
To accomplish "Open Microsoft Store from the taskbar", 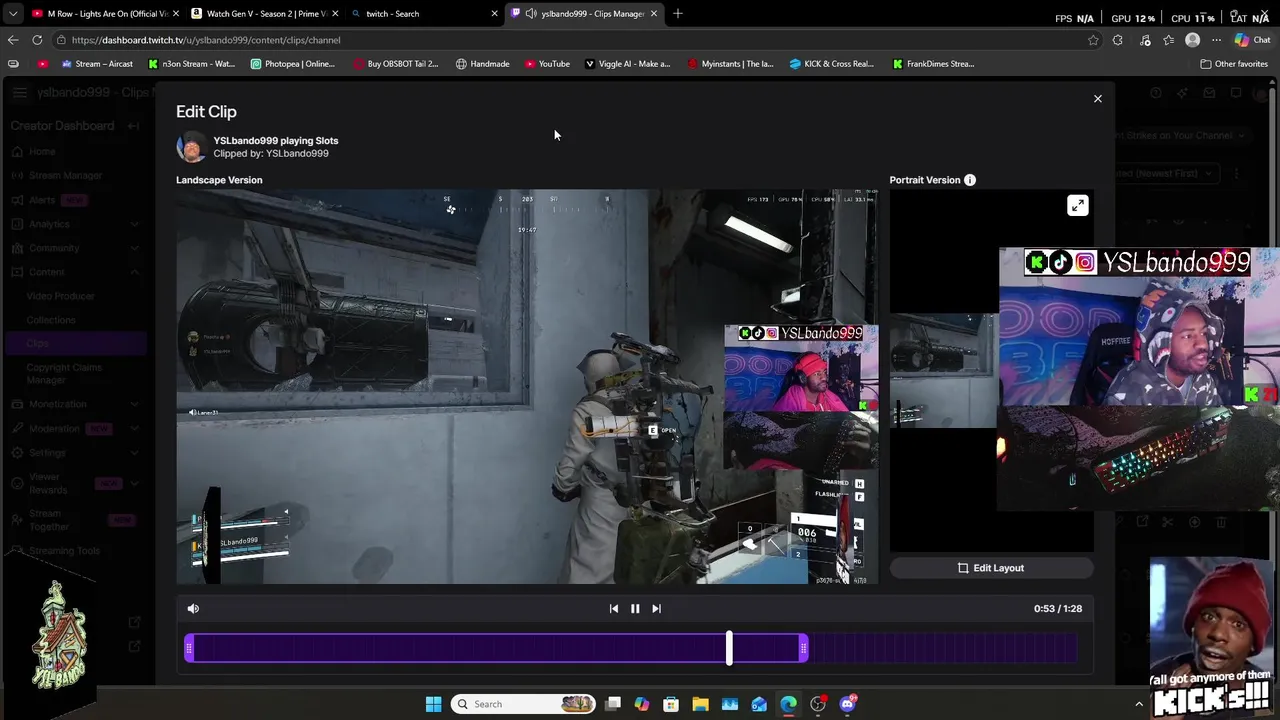I will tap(671, 704).
